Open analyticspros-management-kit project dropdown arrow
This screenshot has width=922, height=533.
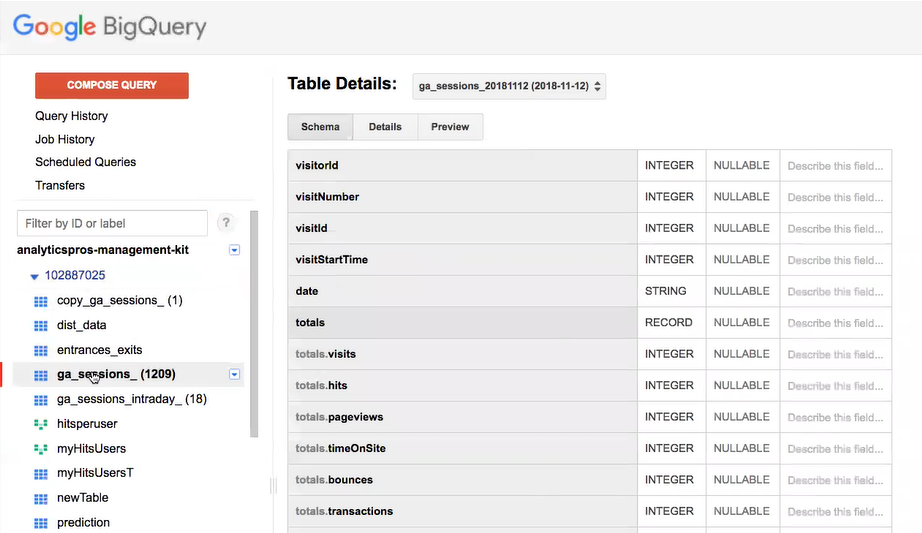tap(234, 250)
